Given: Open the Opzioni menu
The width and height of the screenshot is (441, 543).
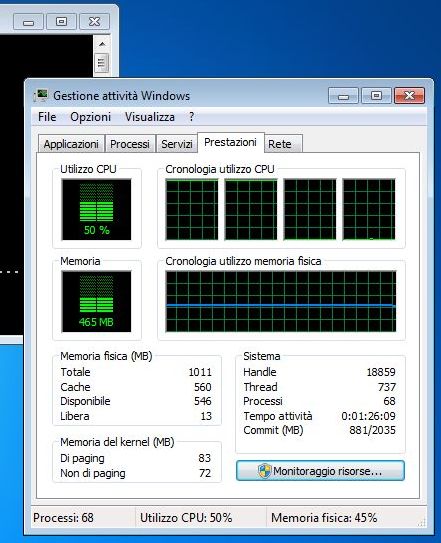Looking at the screenshot, I should point(90,117).
